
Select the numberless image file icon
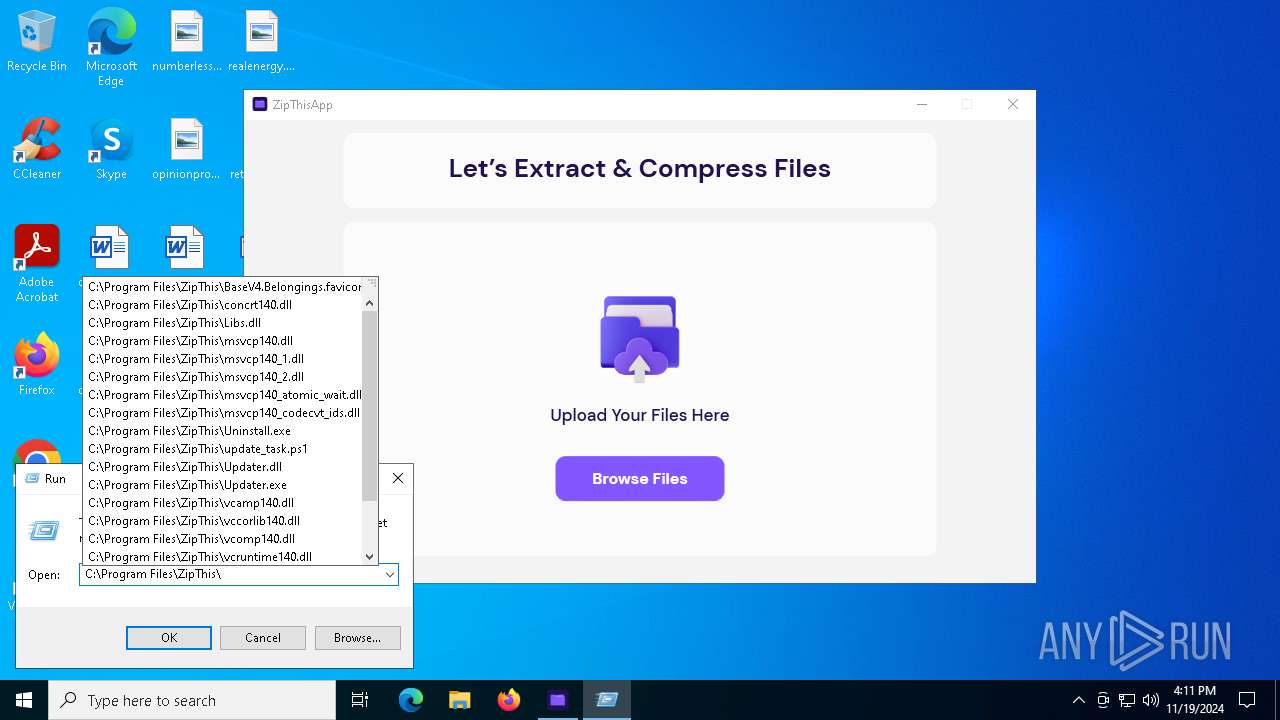pos(187,42)
